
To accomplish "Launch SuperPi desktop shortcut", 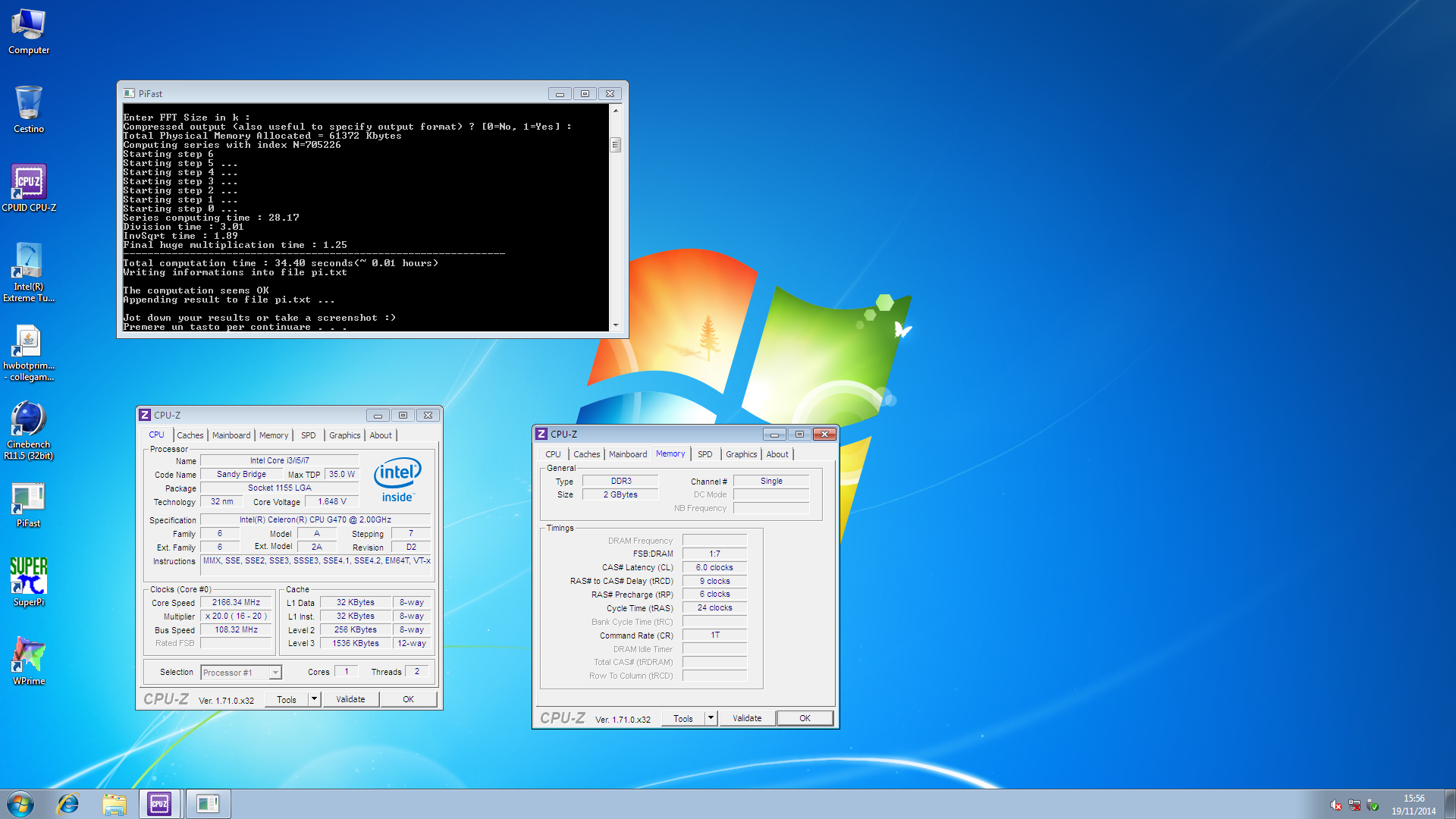I will tap(29, 582).
